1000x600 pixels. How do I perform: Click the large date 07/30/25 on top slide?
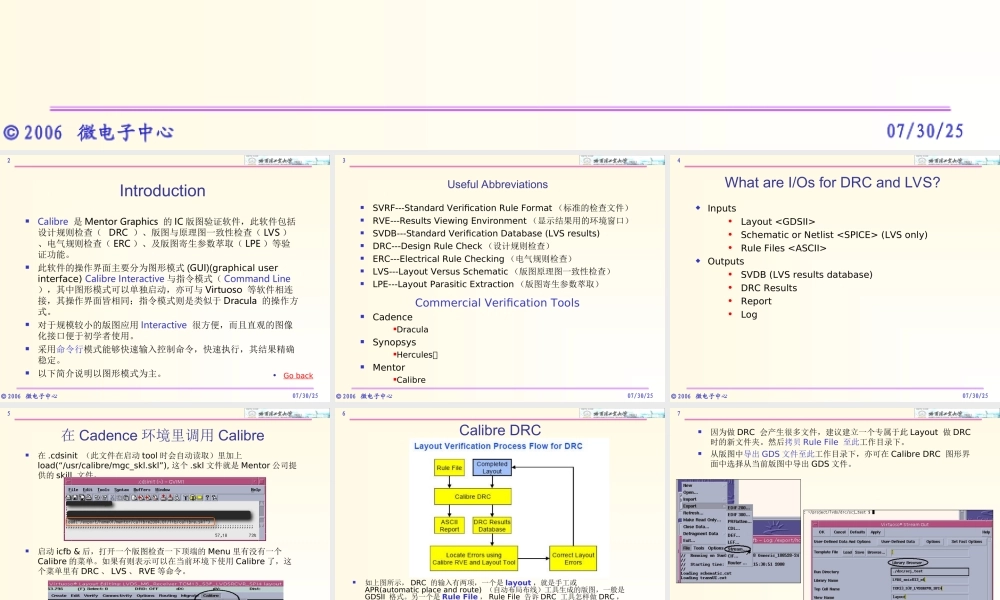925,131
